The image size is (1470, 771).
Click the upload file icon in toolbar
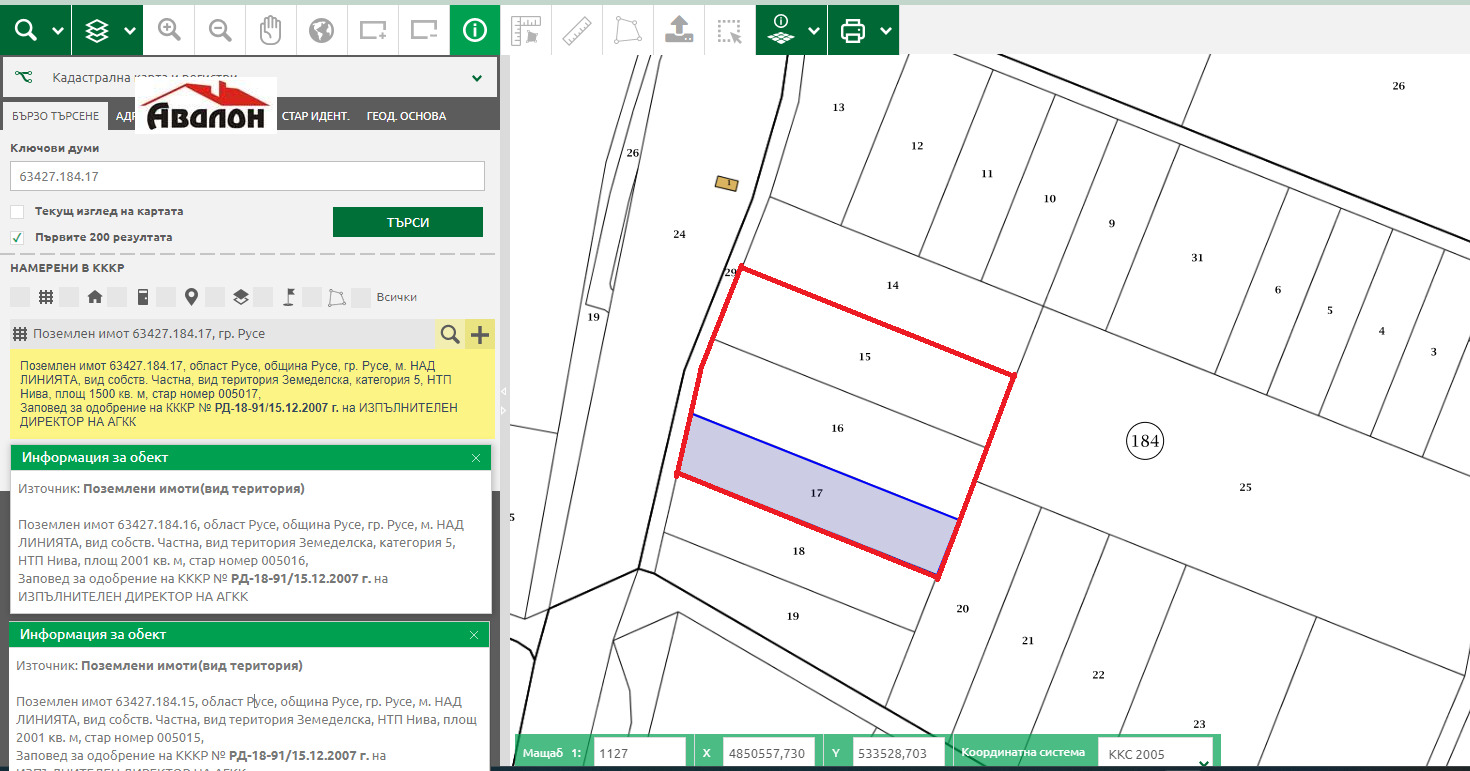(x=679, y=30)
